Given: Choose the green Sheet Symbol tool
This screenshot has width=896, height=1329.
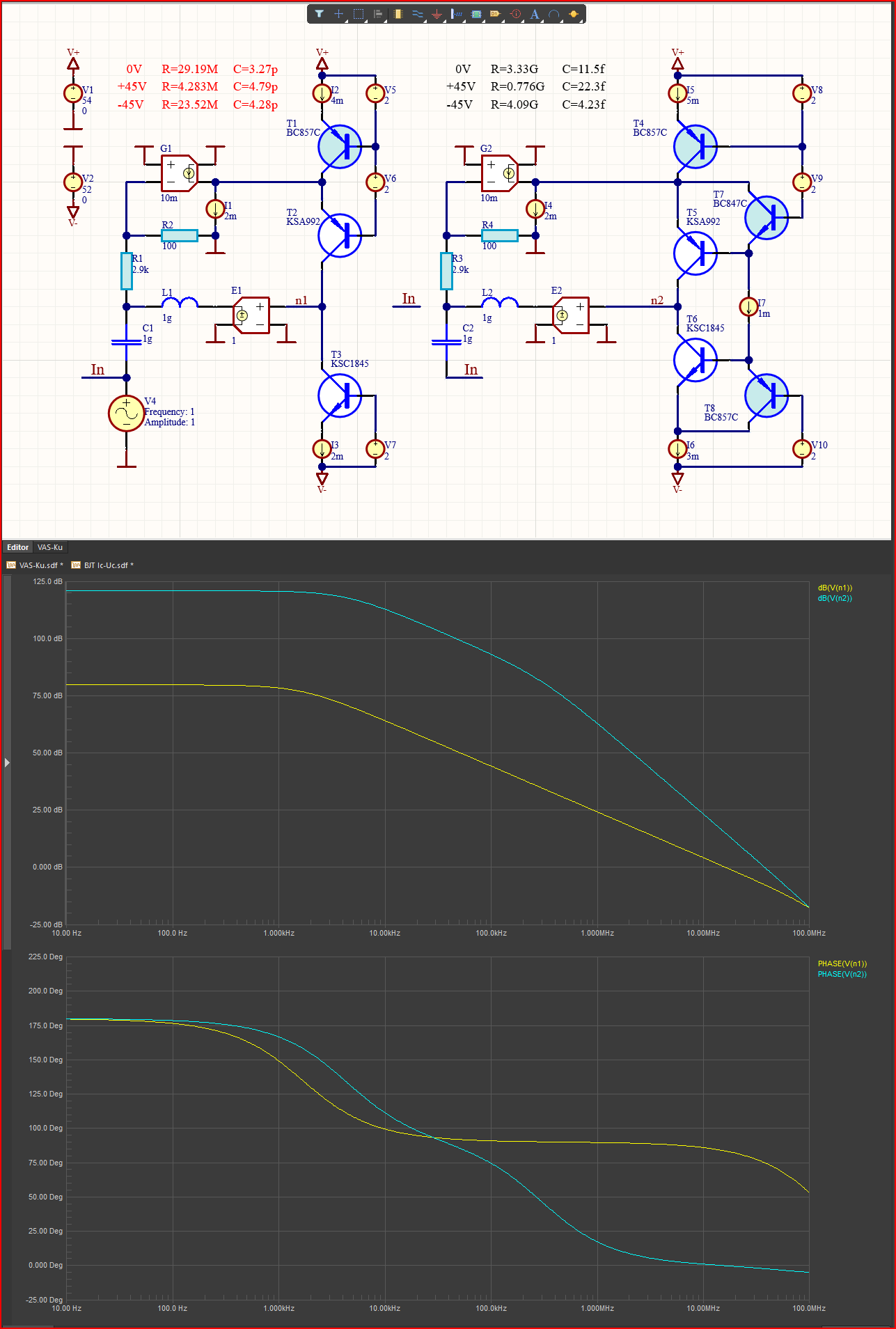Looking at the screenshot, I should click(x=476, y=14).
